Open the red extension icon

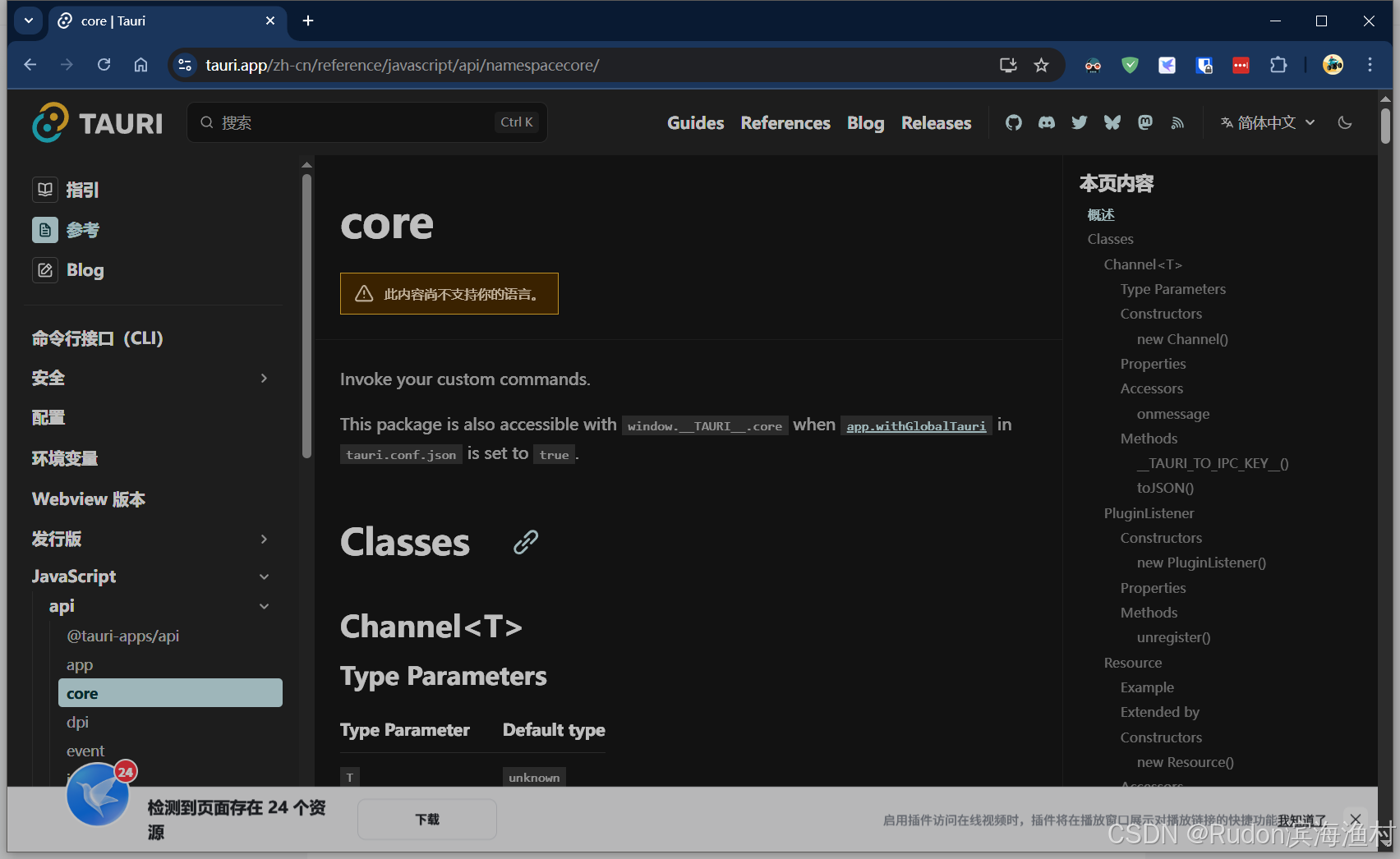(1241, 65)
